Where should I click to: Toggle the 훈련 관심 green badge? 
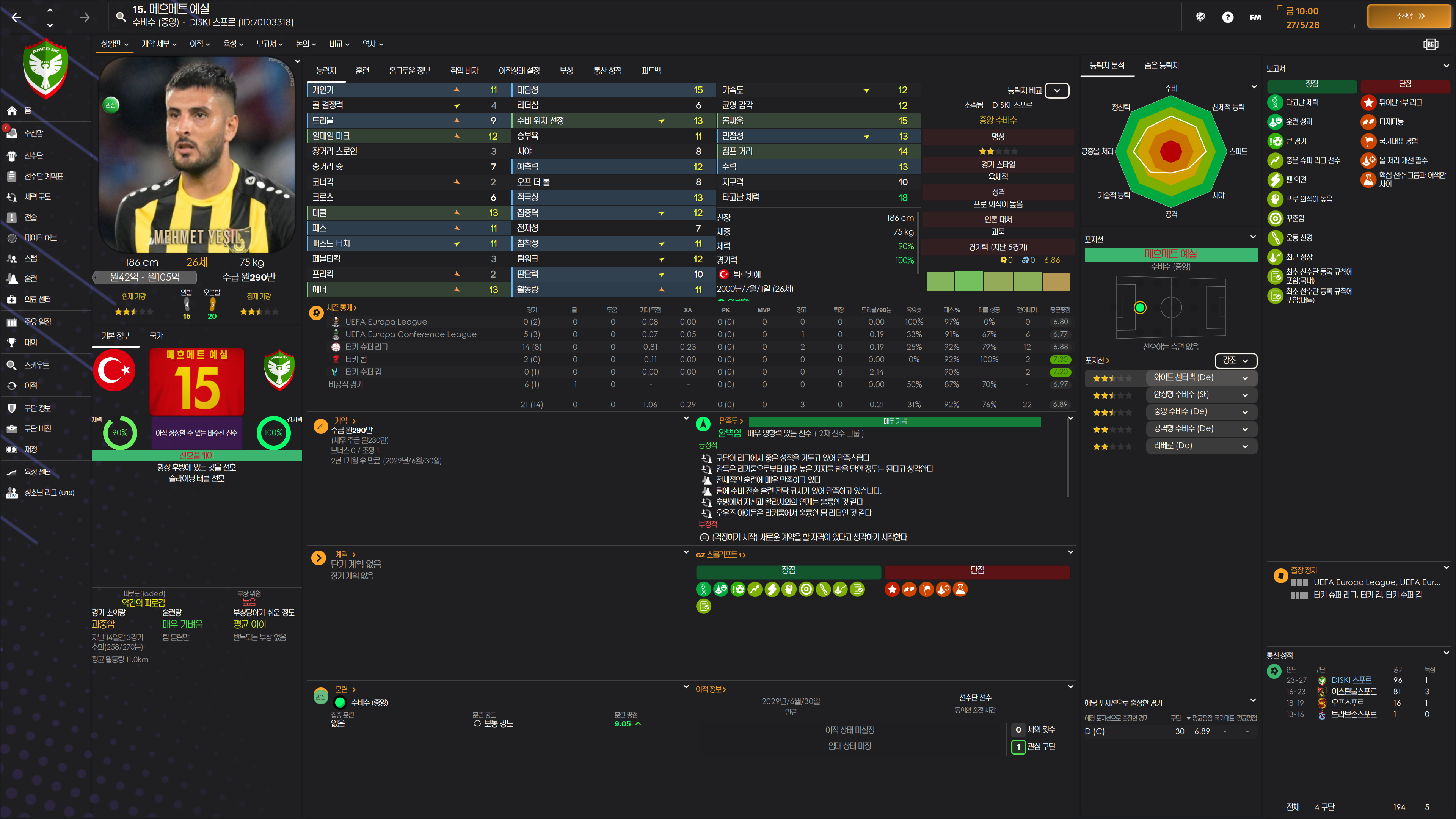320,697
